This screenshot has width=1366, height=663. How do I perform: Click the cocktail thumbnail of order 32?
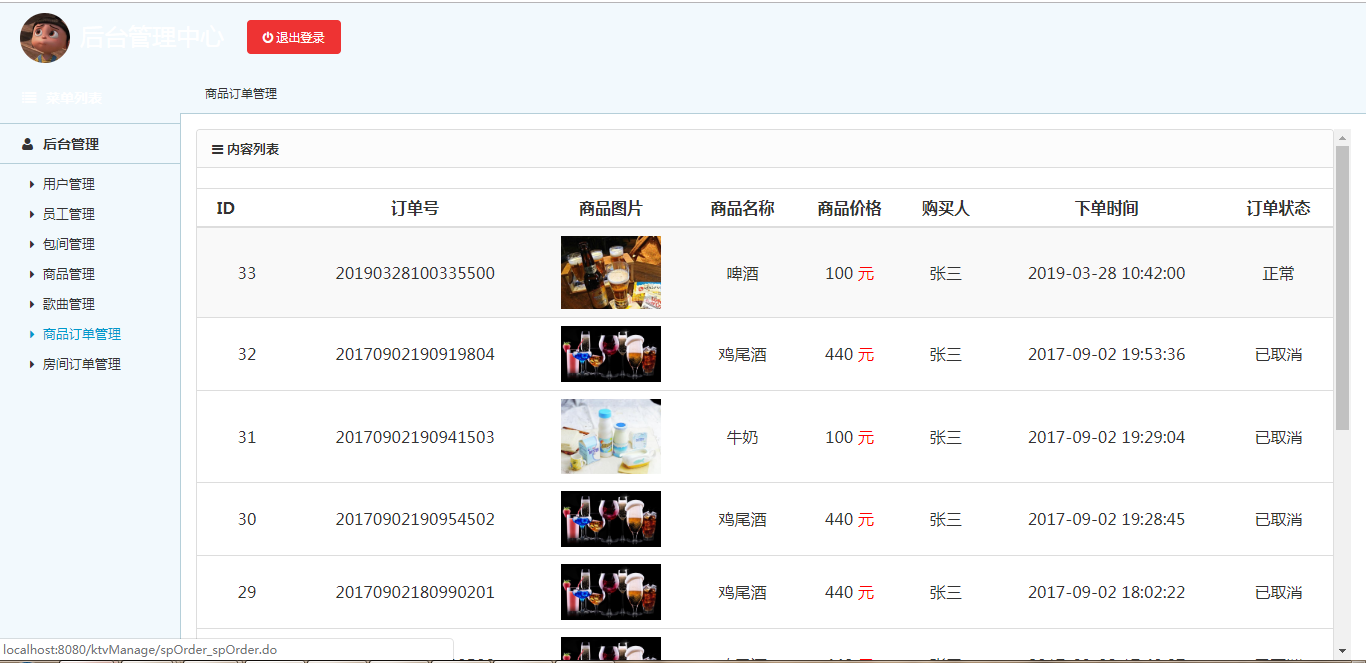coord(611,354)
